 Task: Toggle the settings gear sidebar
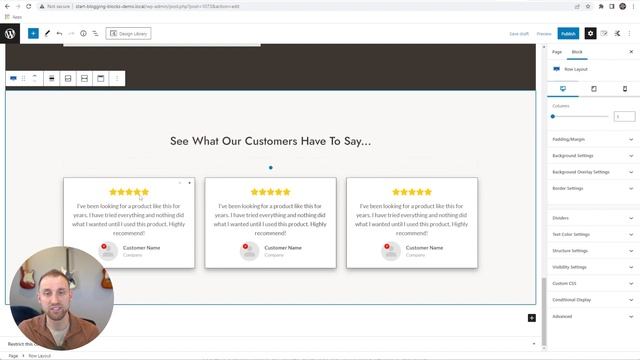tap(590, 33)
